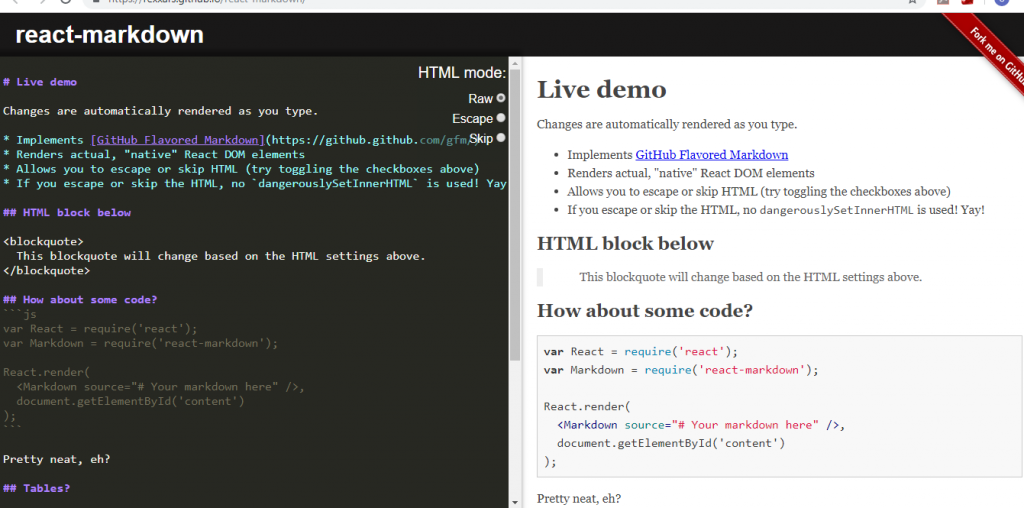Click 'Changes are automatically rendered' line in editor
This screenshot has width=1024, height=508.
pyautogui.click(x=161, y=111)
